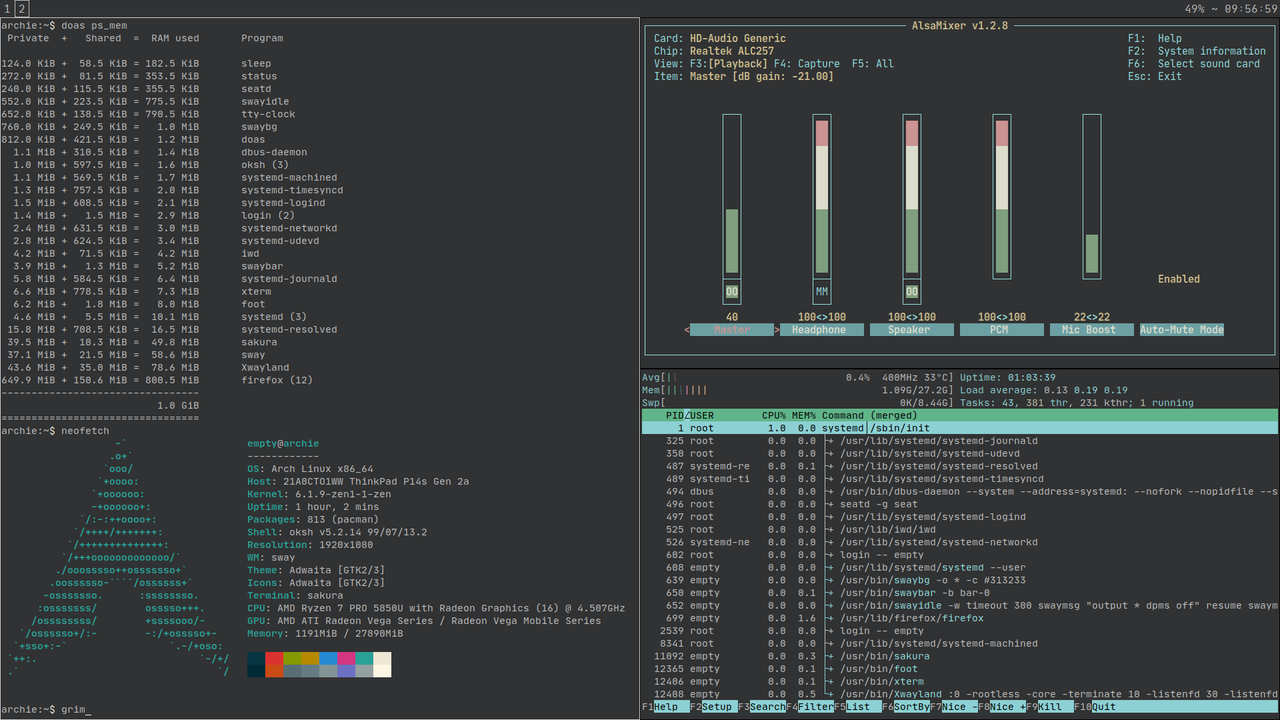Select the /usr/lib/iwd/iwd process row
Screen dimensions: 1280x720
point(960,529)
